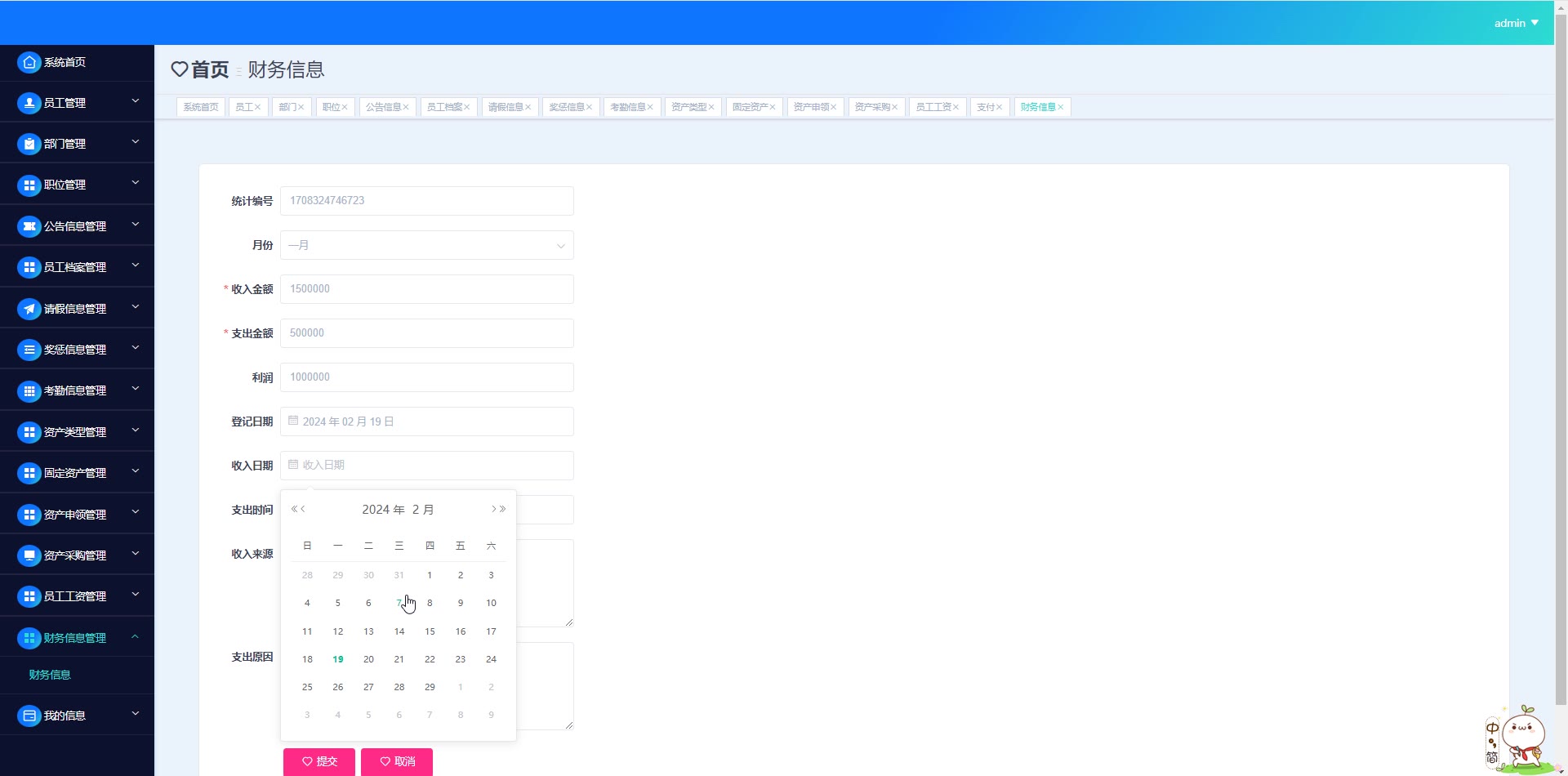Pick February 29 in the calendar
This screenshot has height=776, width=1568.
coord(430,687)
